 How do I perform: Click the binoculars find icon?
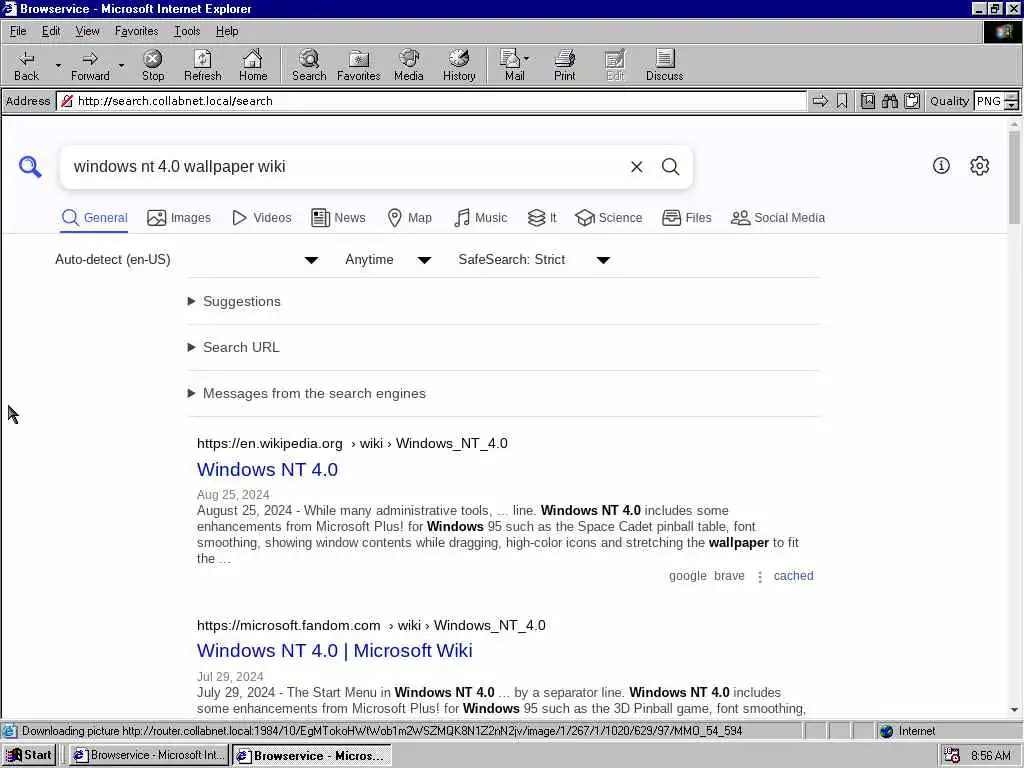click(x=889, y=101)
